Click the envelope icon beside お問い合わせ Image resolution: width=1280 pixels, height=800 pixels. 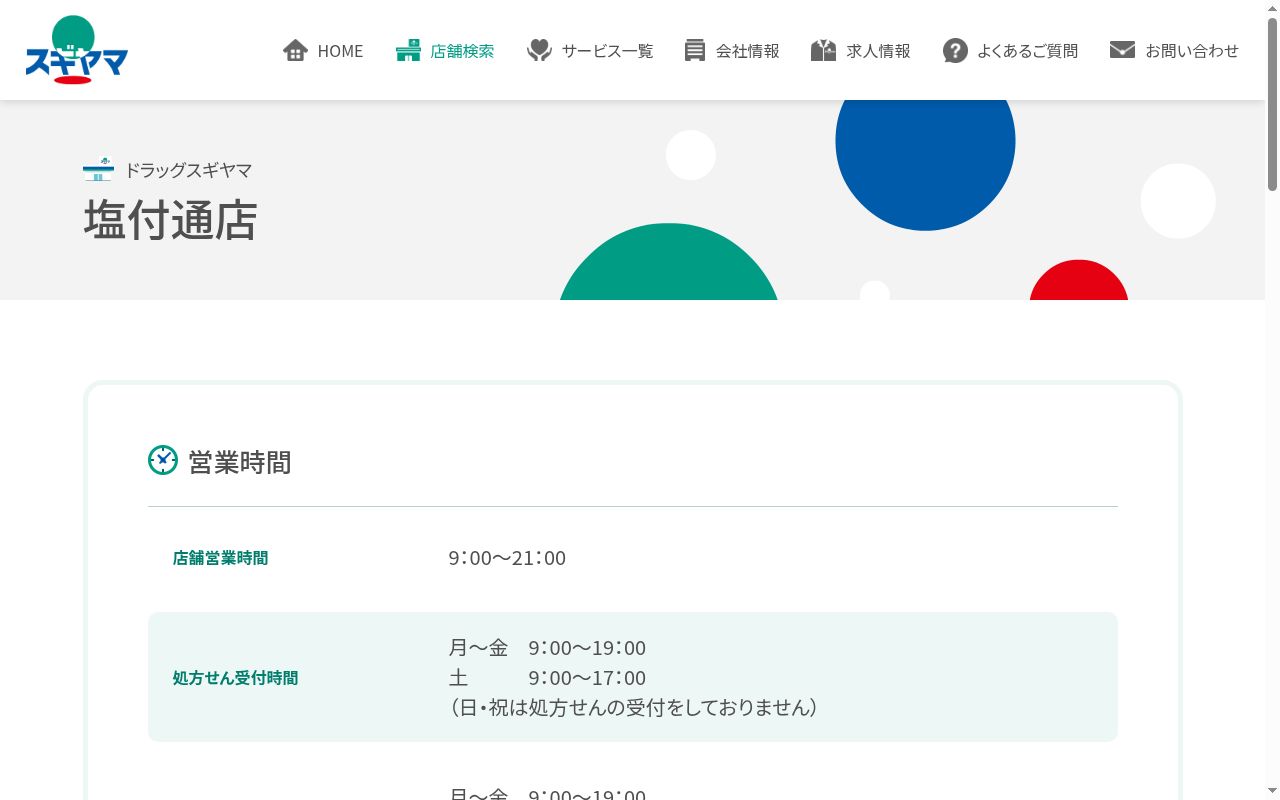pyautogui.click(x=1122, y=50)
